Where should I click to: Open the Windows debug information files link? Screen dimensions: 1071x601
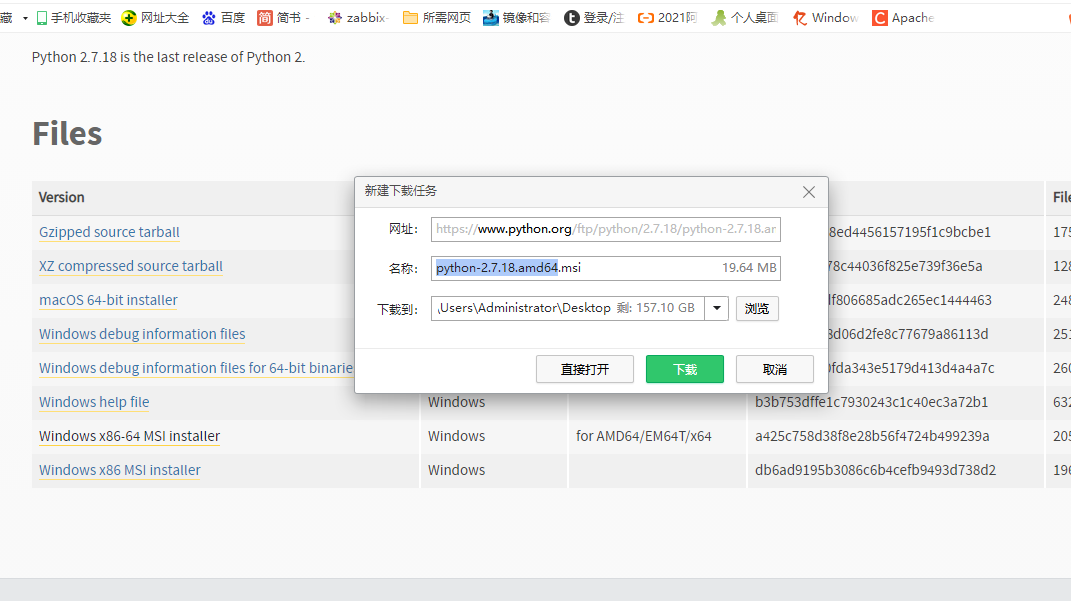tap(142, 334)
